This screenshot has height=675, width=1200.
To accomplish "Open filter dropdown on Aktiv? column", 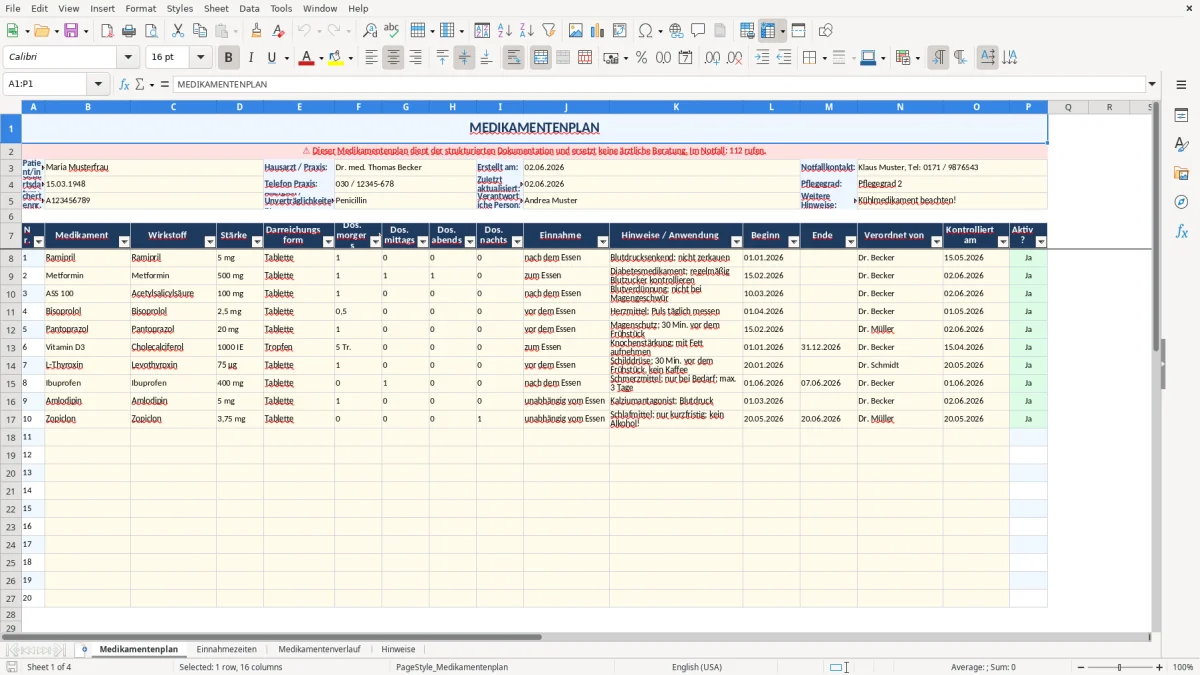I will point(1041,242).
